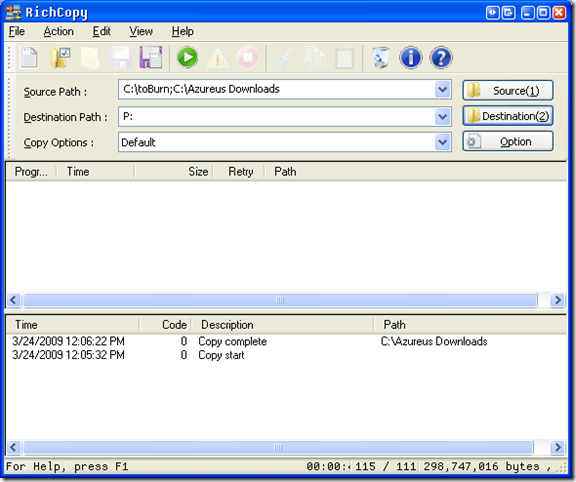
Task: Click the Source(1) button
Action: 508,90
